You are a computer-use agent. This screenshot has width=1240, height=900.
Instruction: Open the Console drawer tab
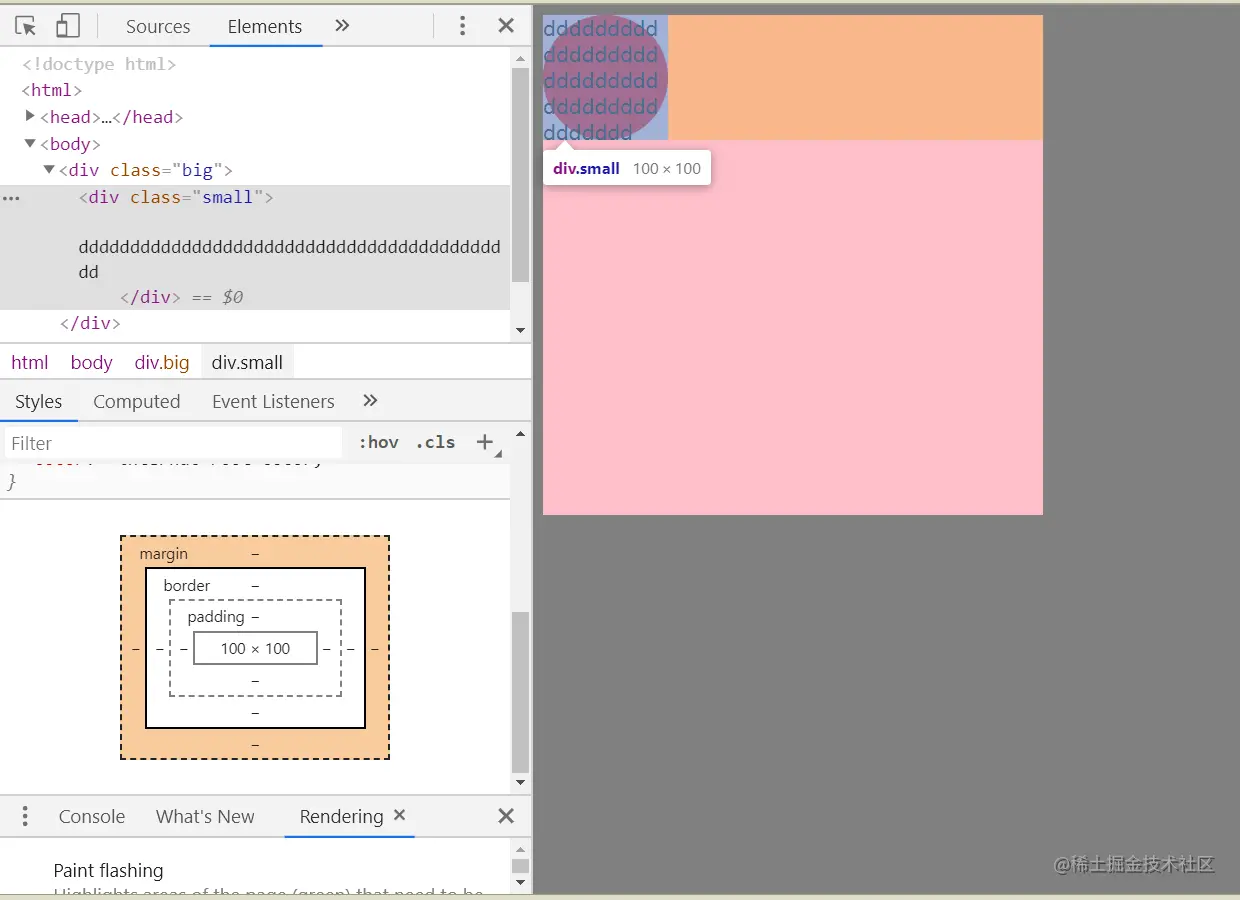pos(92,817)
